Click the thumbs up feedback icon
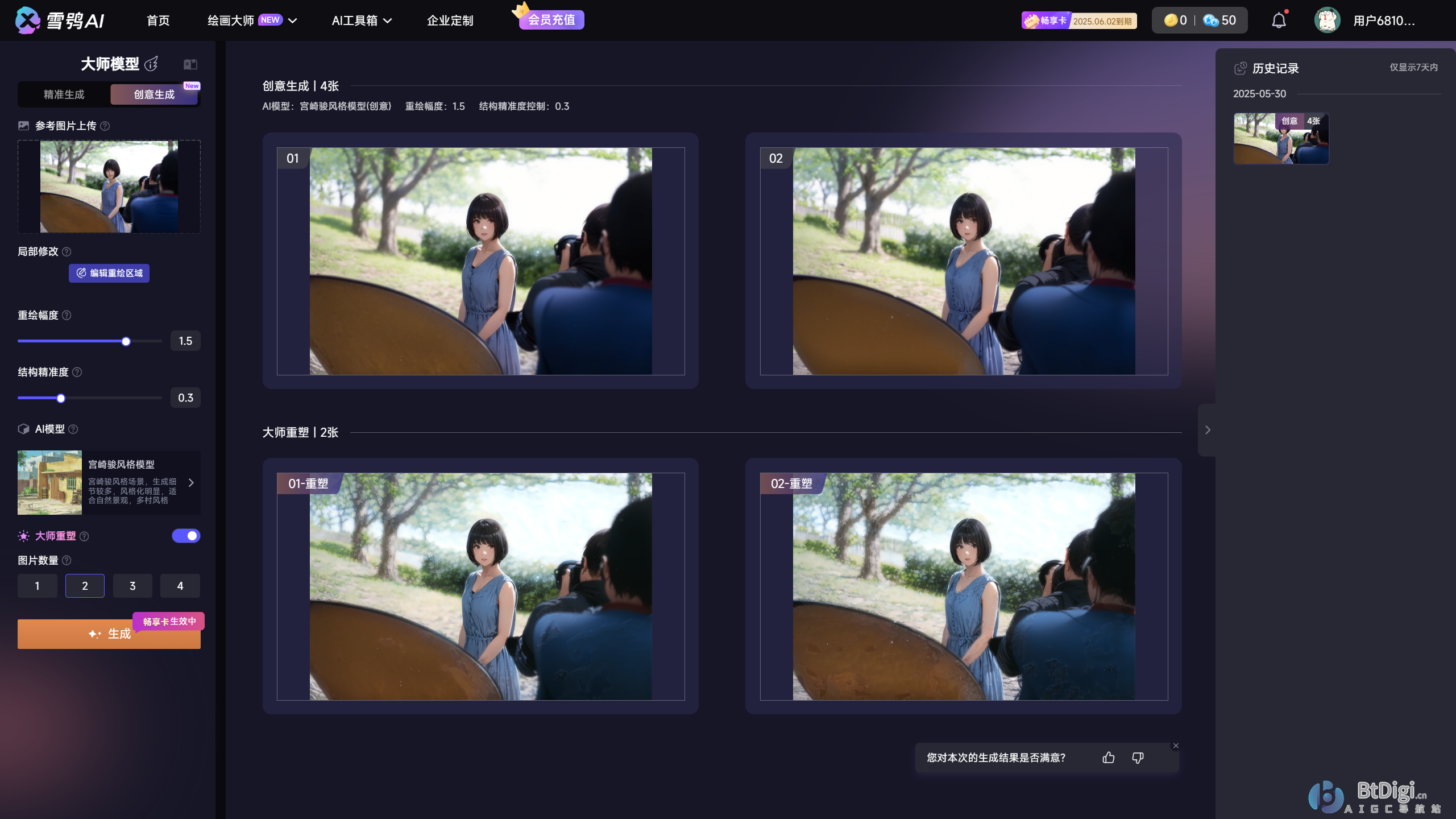 [x=1108, y=758]
